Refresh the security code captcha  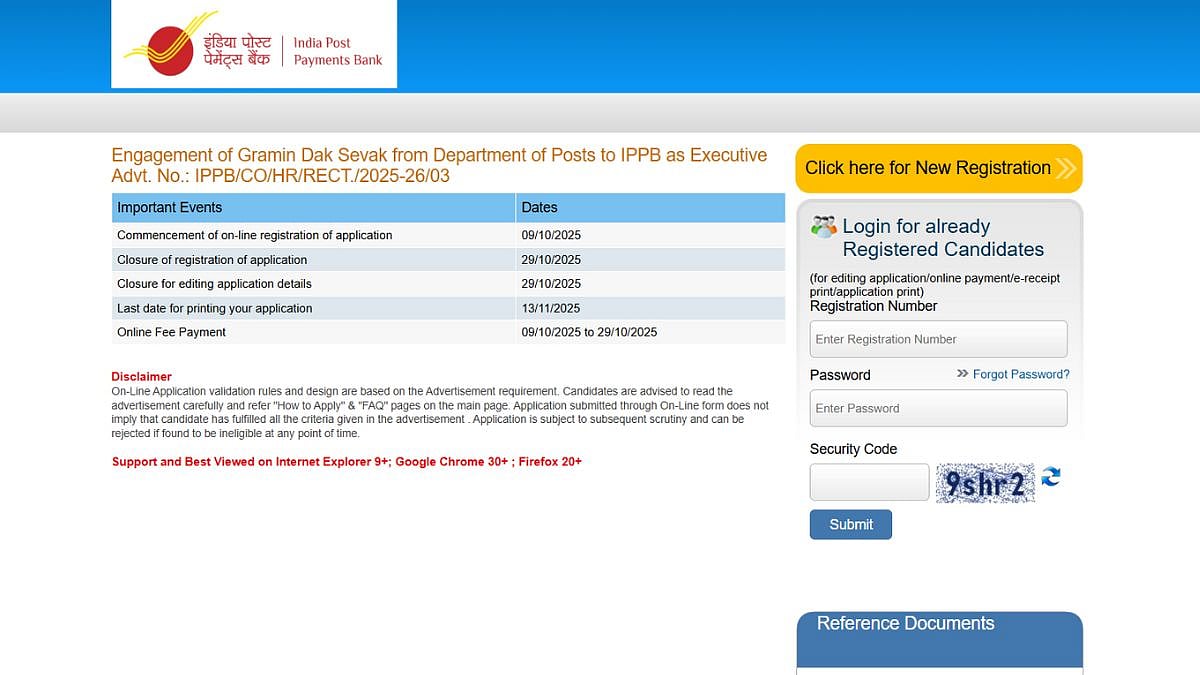pyautogui.click(x=1050, y=478)
